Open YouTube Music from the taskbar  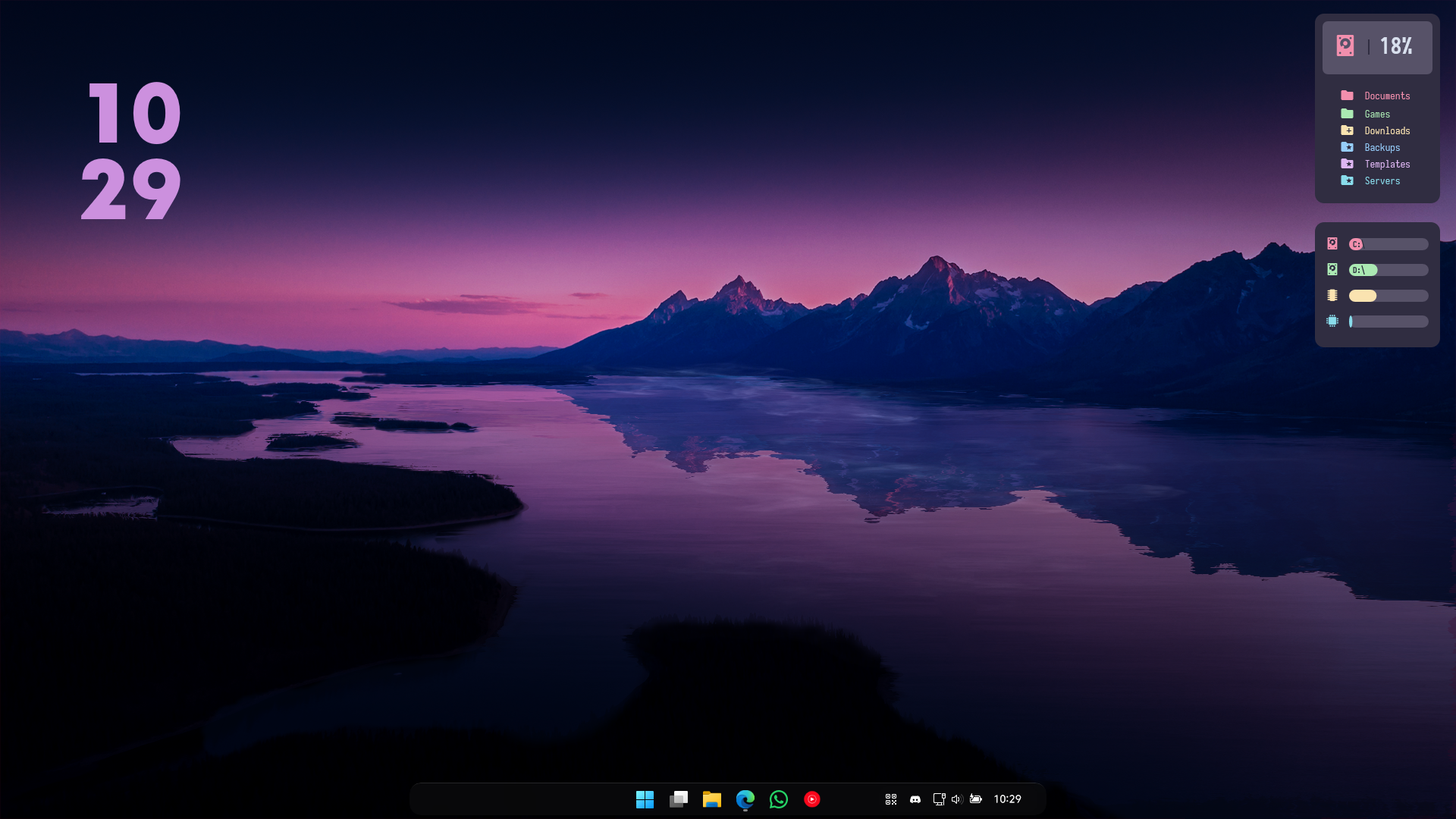click(812, 799)
